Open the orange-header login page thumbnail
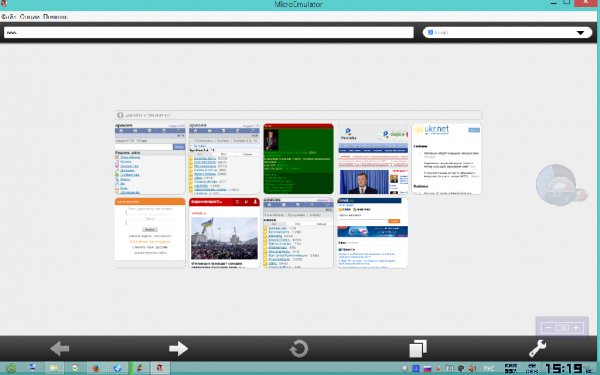The image size is (600, 375). point(150,233)
